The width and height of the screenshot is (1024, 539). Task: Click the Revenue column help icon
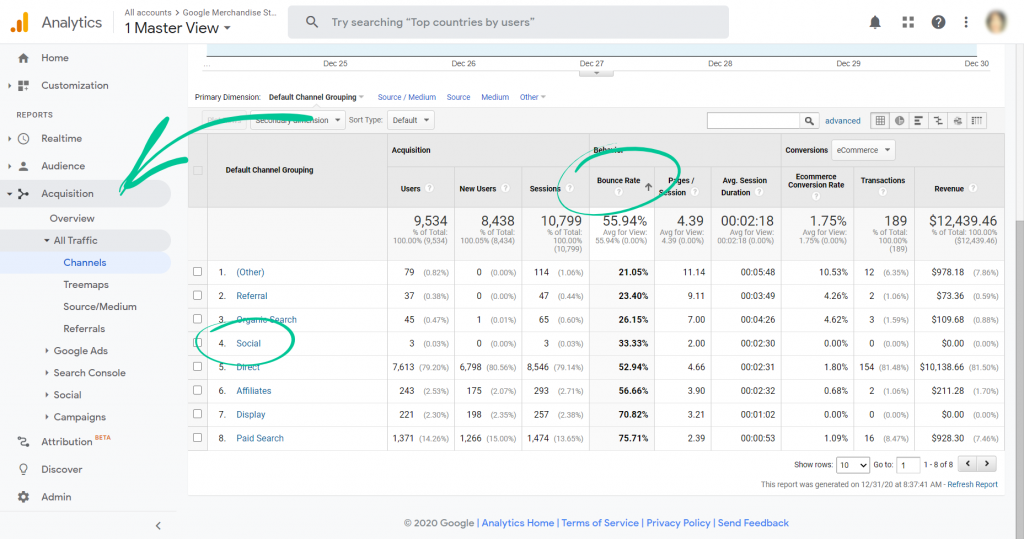coord(972,188)
